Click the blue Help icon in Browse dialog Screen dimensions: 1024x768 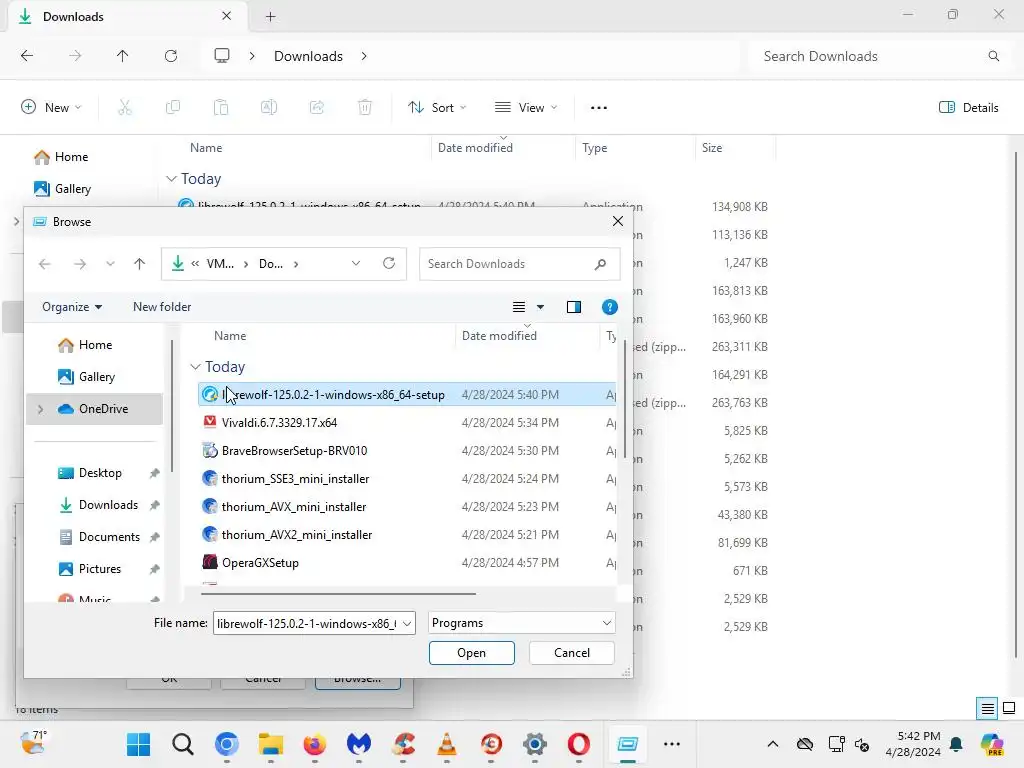609,307
